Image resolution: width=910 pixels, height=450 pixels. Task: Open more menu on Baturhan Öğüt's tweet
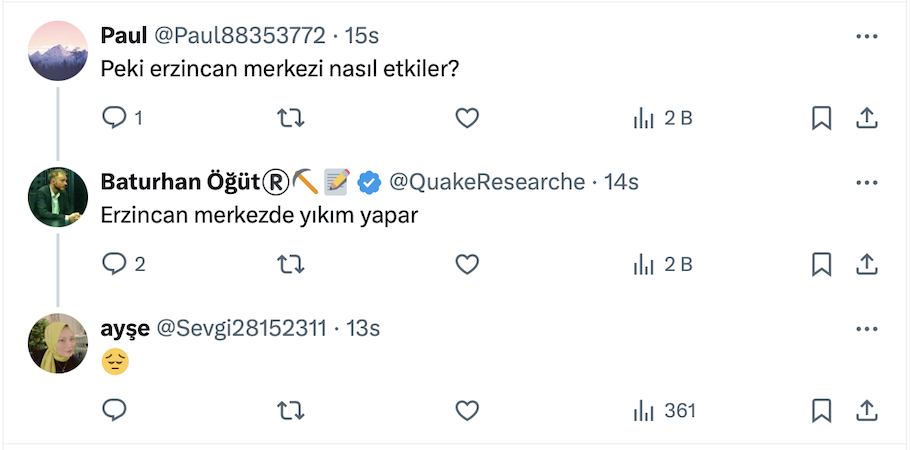tap(866, 182)
